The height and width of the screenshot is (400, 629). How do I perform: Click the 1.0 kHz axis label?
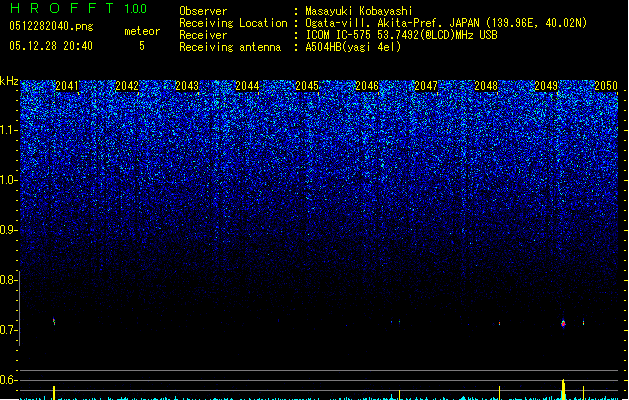(9, 180)
